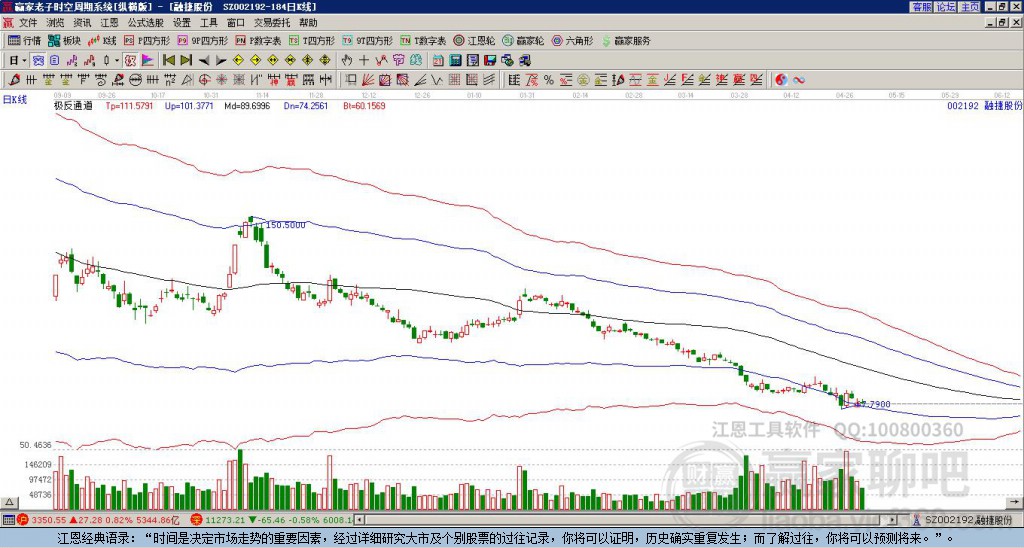
Task: Open the 行情 quotes view
Action: 24,40
